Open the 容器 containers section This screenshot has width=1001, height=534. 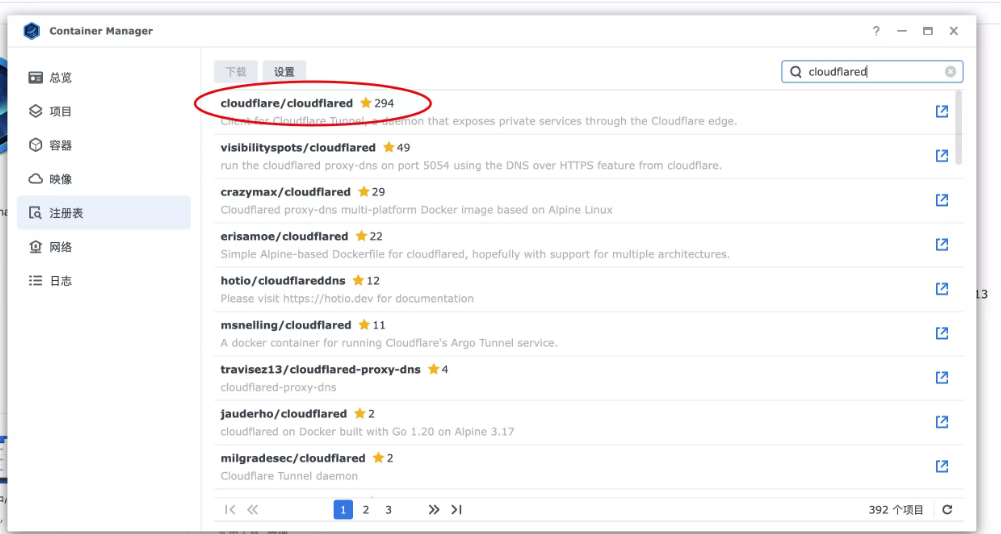(x=104, y=145)
